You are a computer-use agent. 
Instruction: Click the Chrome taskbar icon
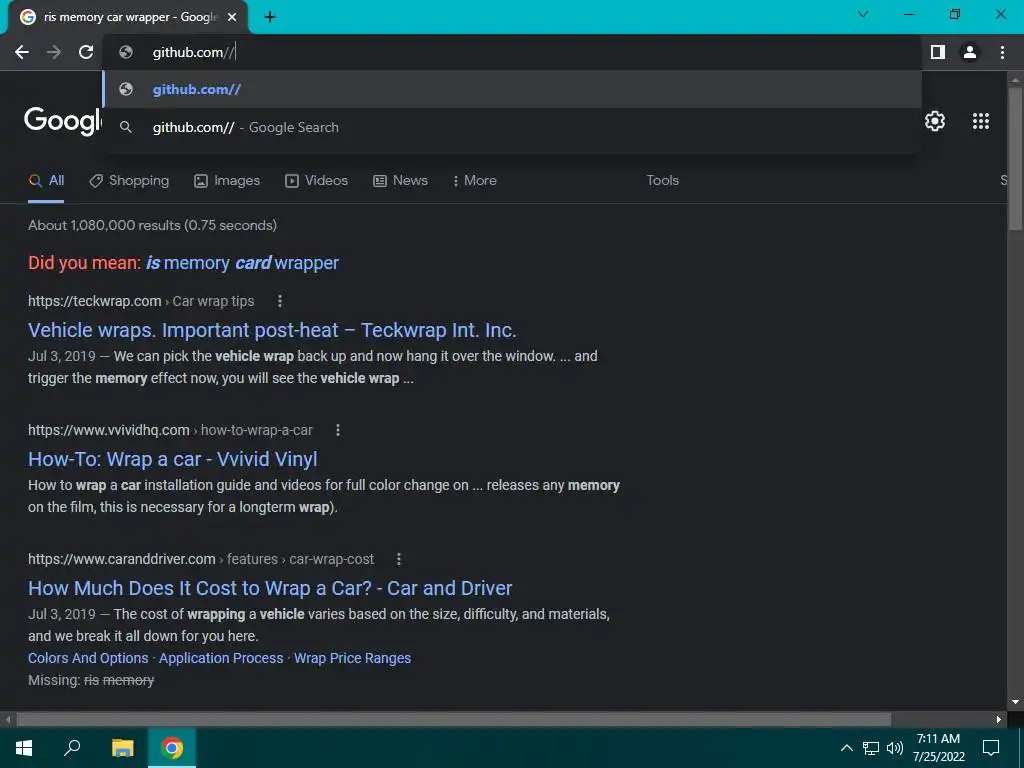coord(172,748)
